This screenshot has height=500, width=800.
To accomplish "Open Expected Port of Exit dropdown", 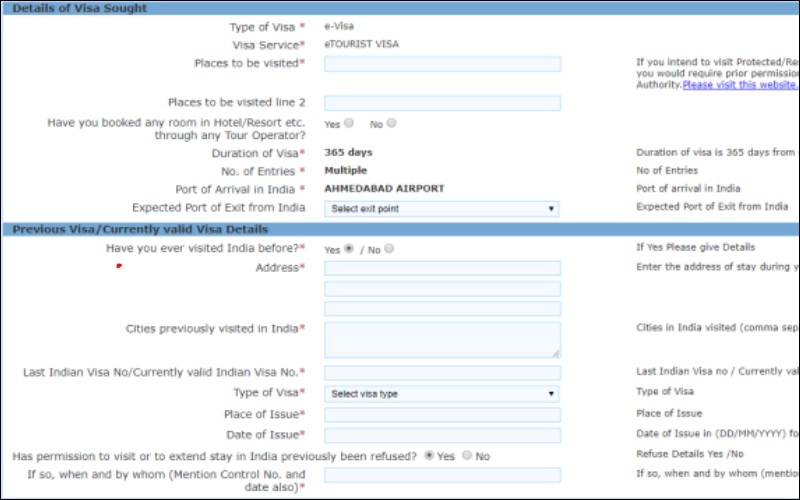I will click(x=442, y=208).
